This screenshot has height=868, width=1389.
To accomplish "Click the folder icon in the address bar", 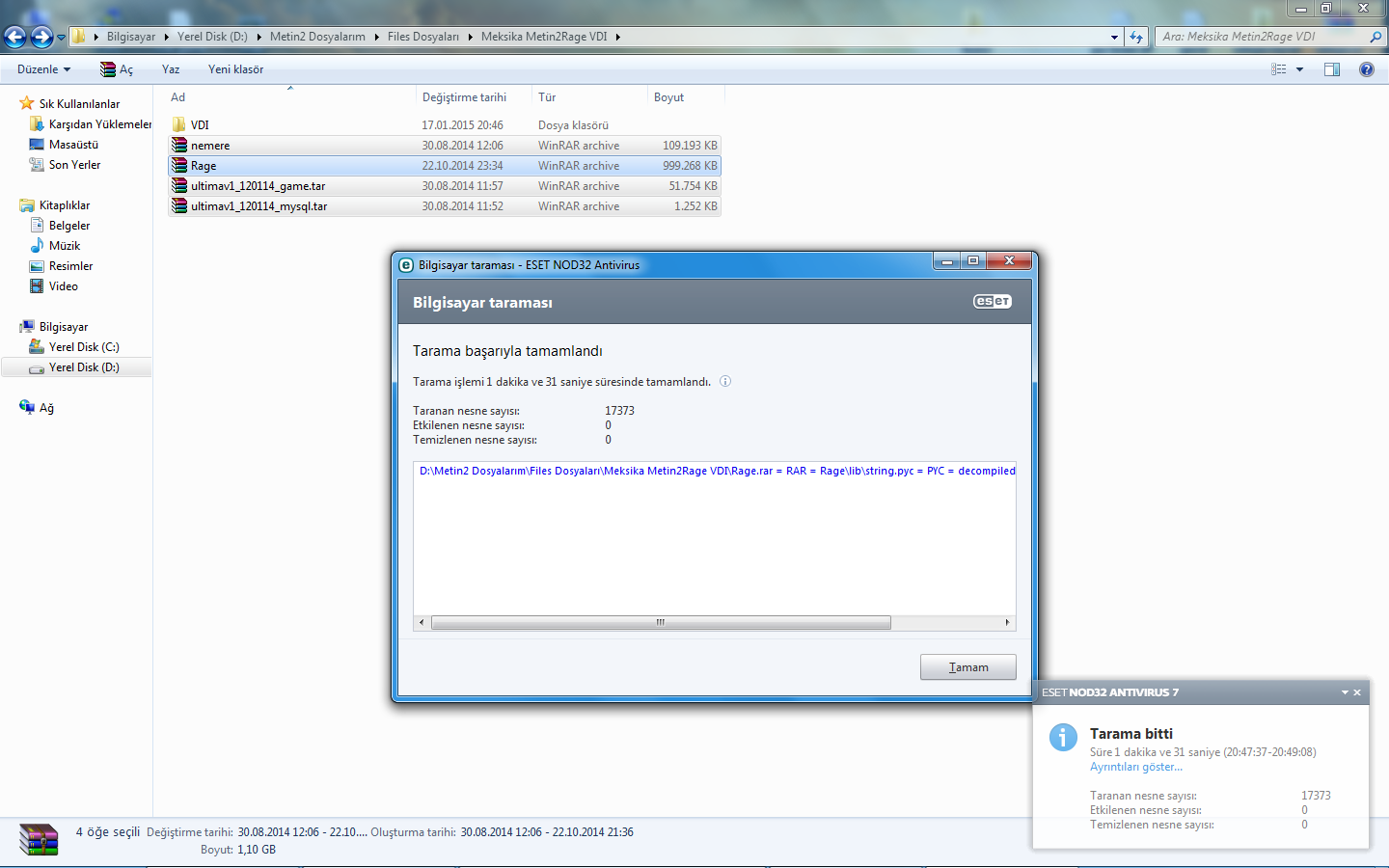I will click(79, 37).
